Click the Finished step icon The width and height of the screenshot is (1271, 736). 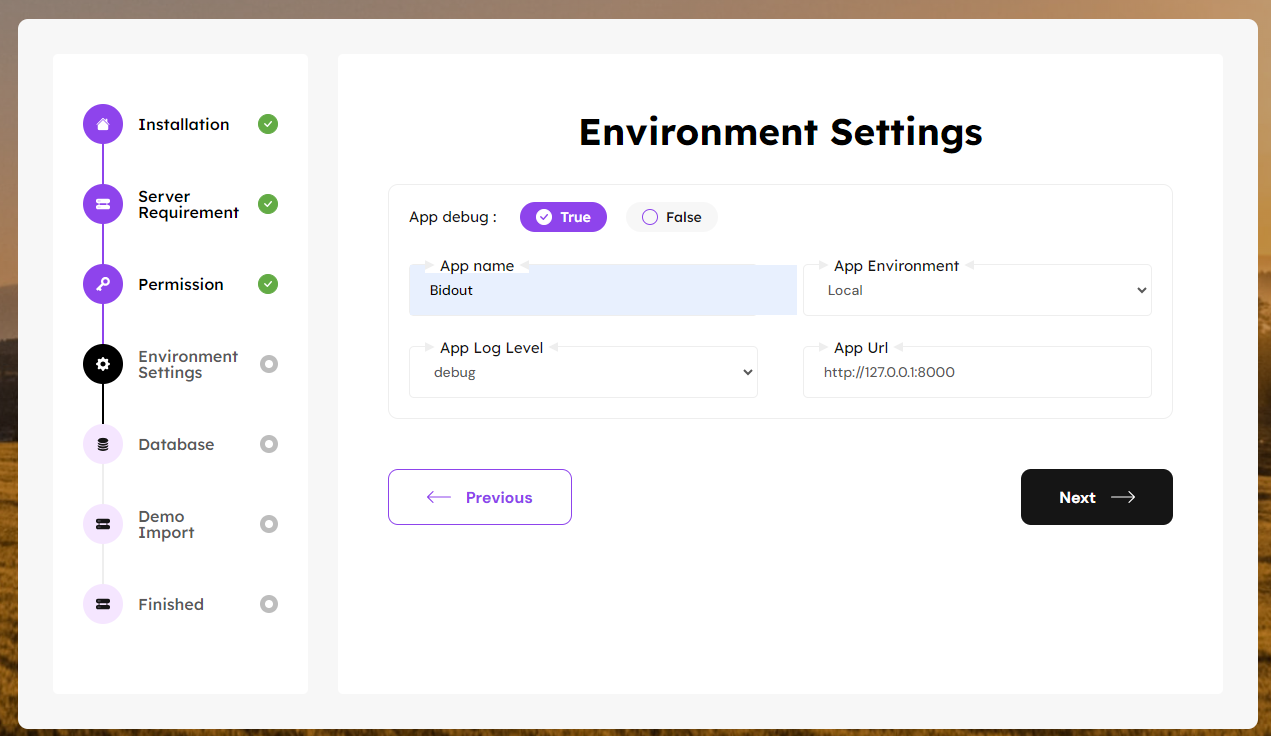103,604
